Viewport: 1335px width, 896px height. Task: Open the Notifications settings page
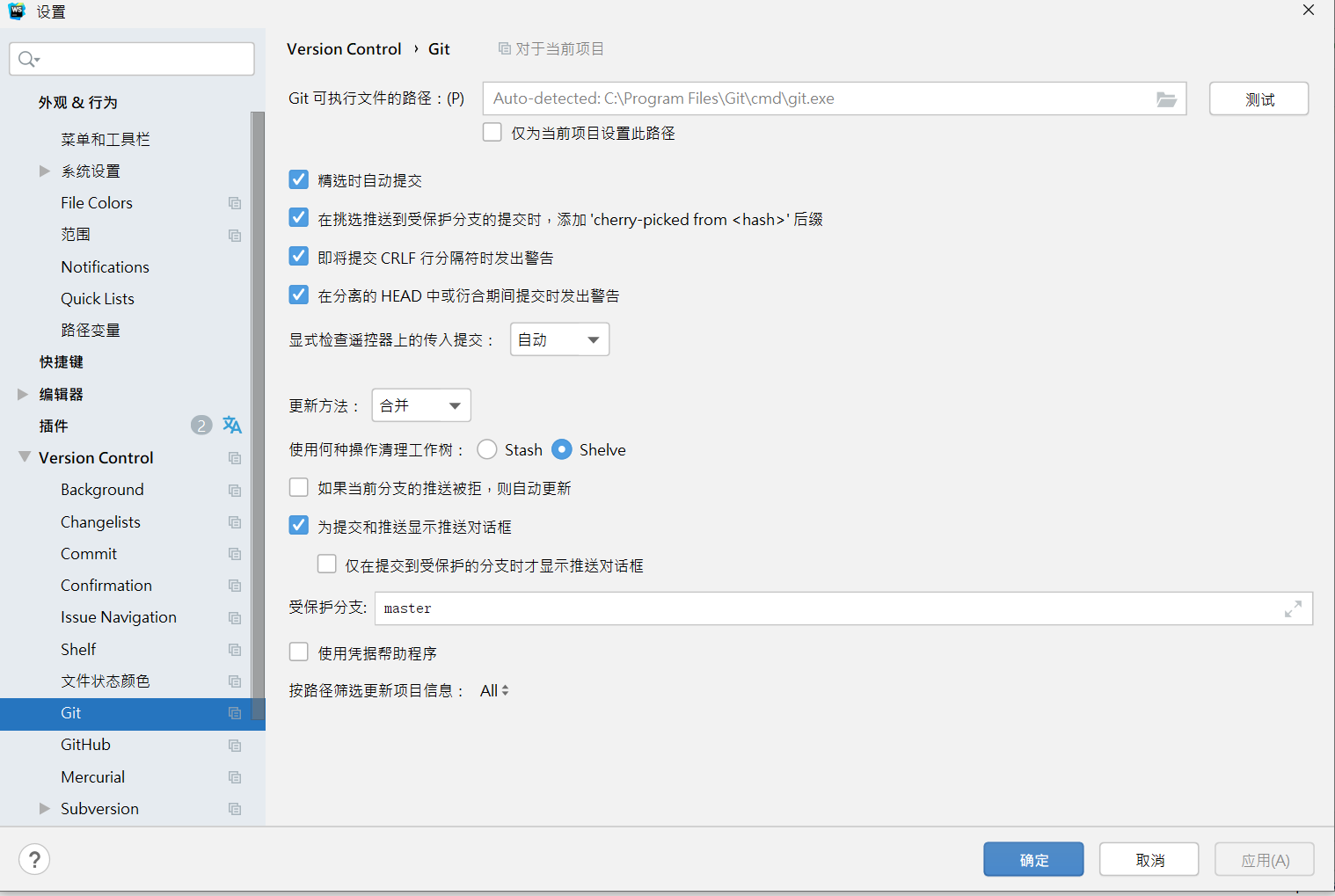coord(105,266)
